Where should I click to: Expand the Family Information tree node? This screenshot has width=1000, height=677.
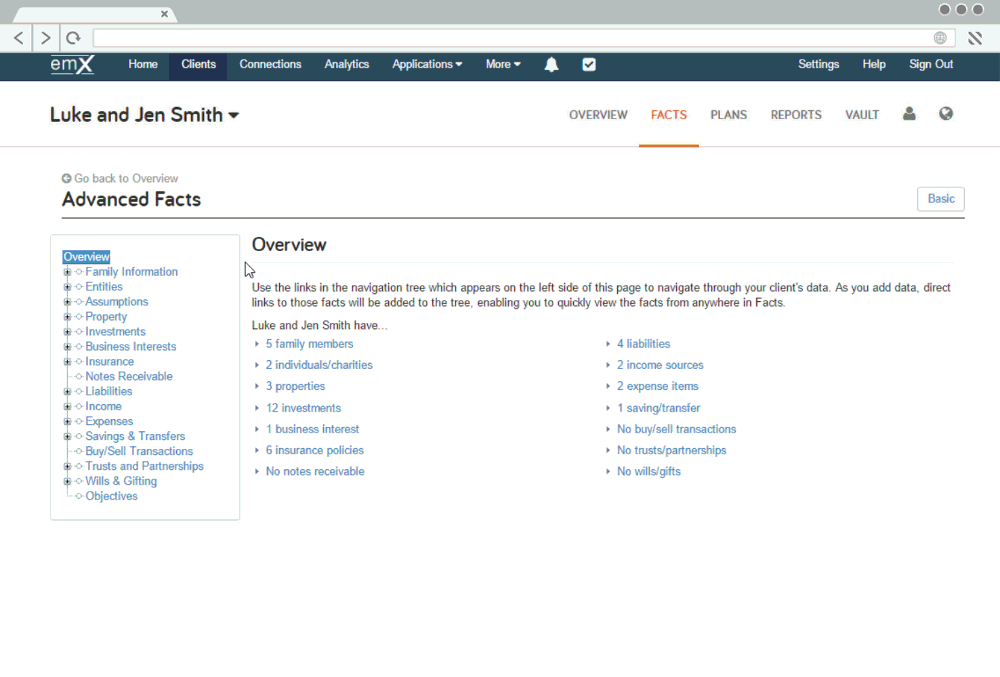[x=67, y=272]
